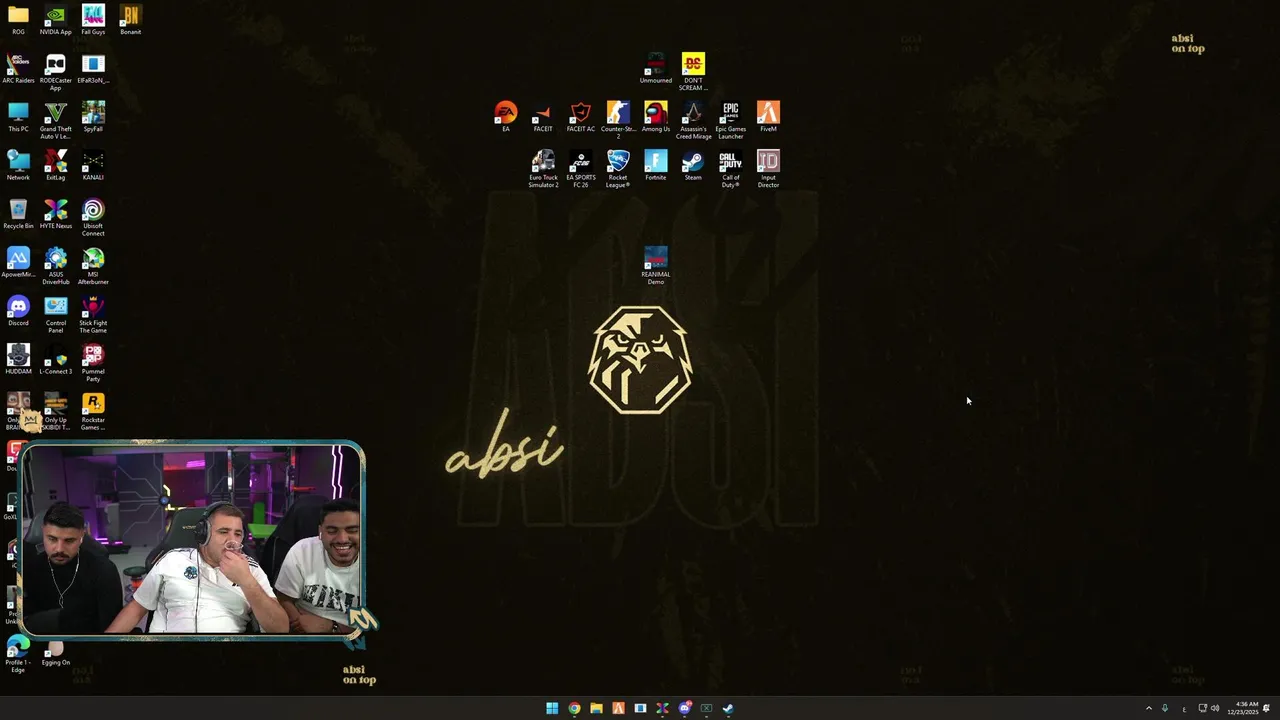Open the EA app shortcut
Viewport: 1280px width, 720px height.
tap(505, 117)
